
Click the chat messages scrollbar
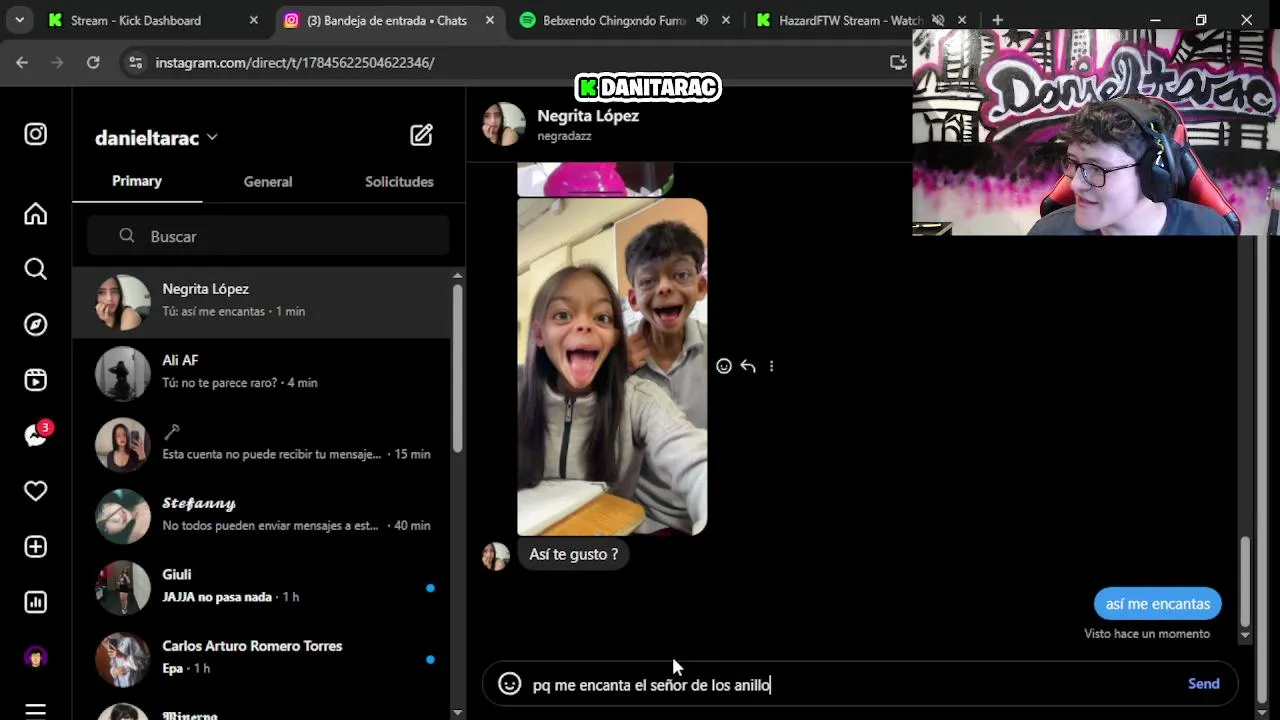(x=1245, y=580)
